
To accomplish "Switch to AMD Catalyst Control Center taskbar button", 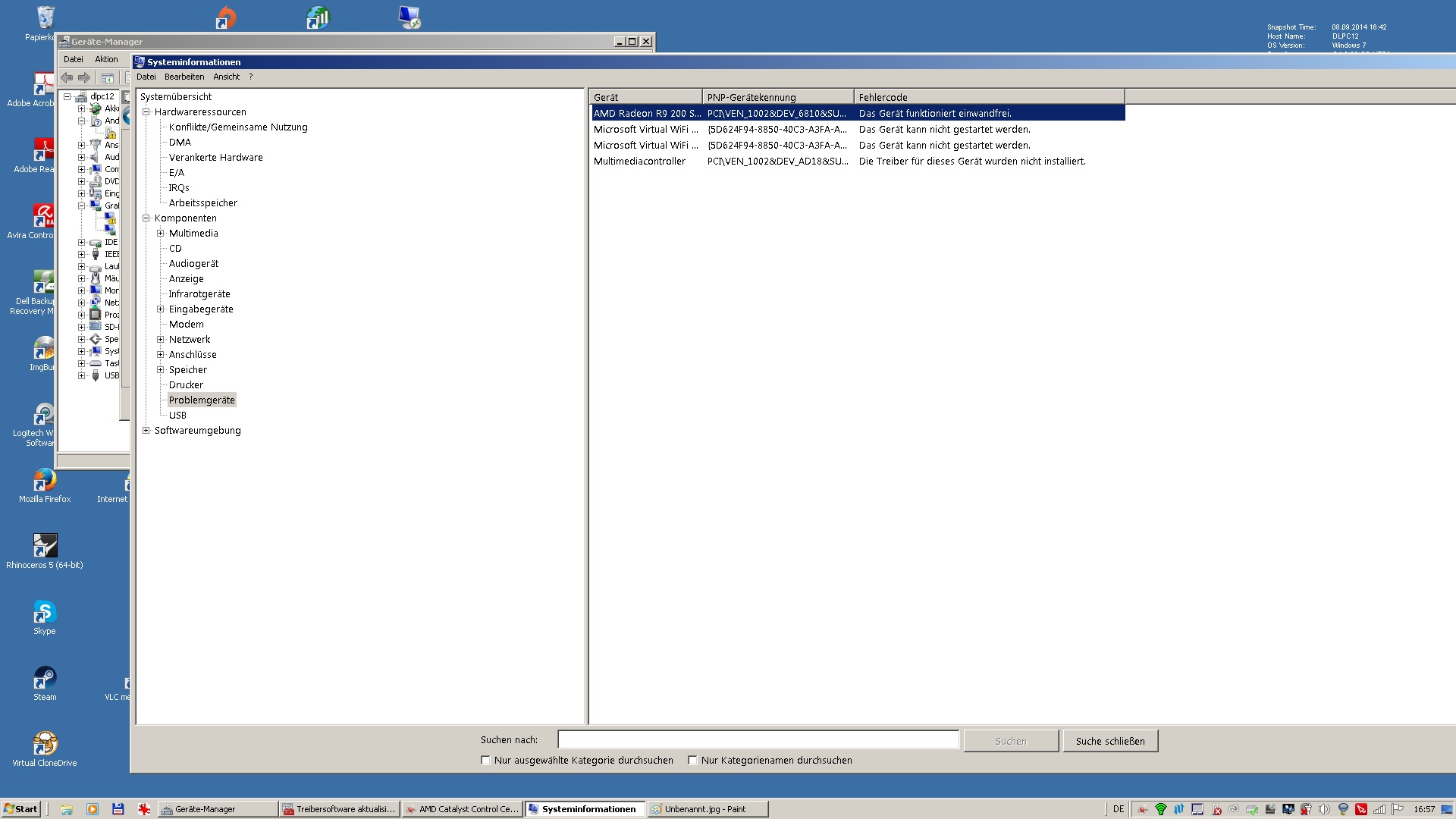I will coord(462,809).
